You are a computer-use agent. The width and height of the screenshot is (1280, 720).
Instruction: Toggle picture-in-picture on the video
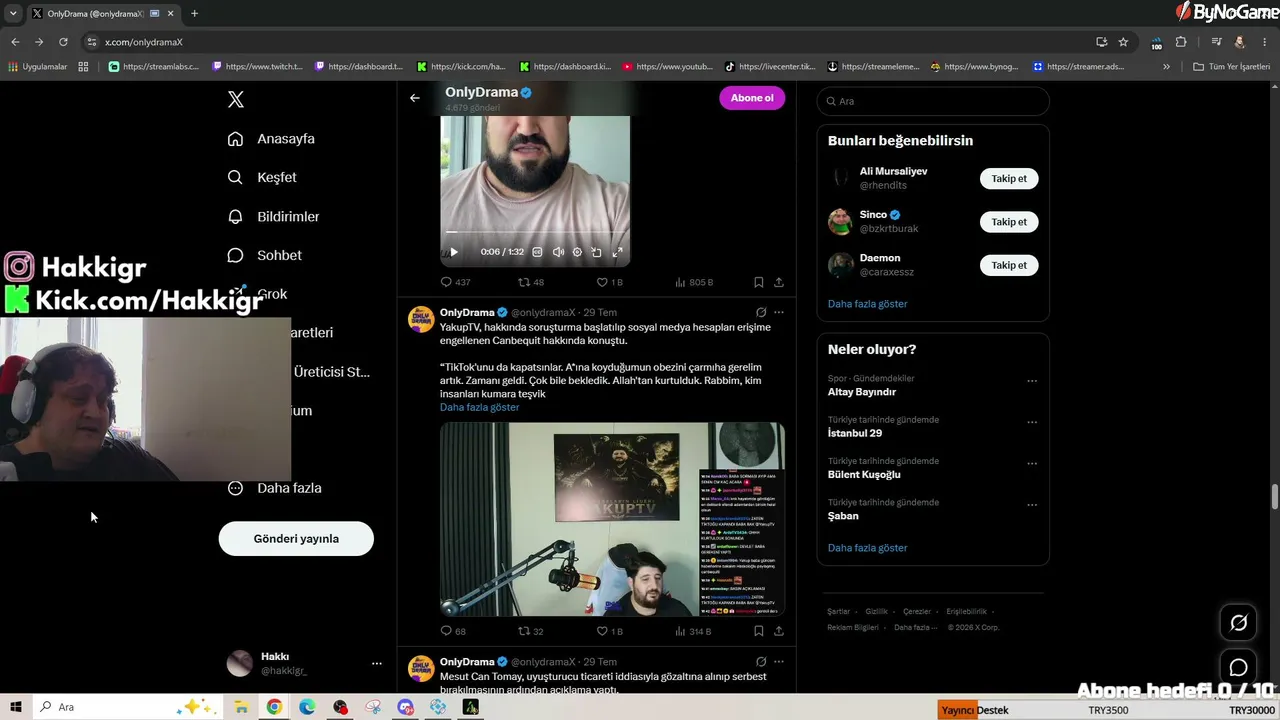coord(597,252)
